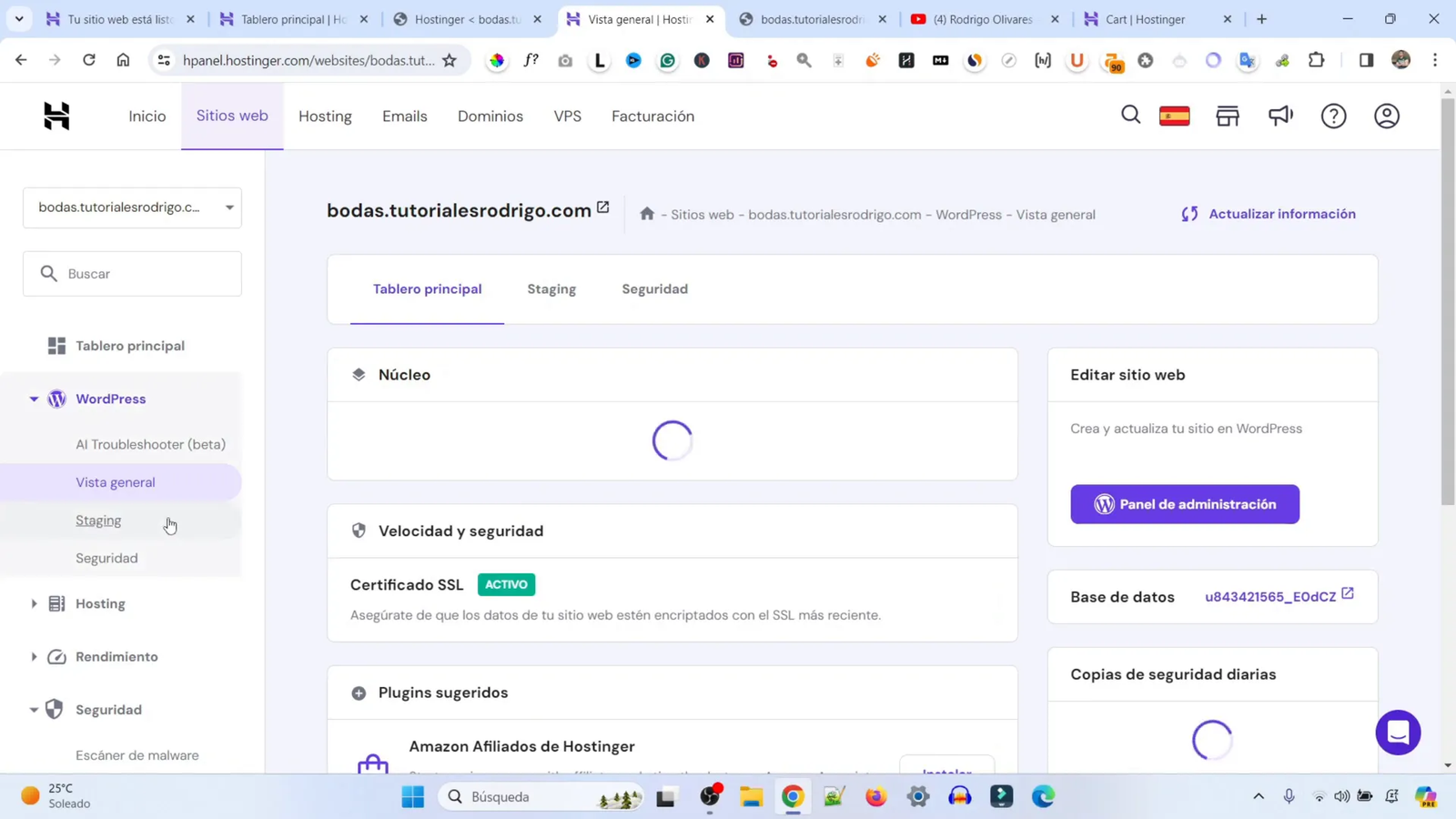Collapse the WordPress sidebar section

(34, 399)
